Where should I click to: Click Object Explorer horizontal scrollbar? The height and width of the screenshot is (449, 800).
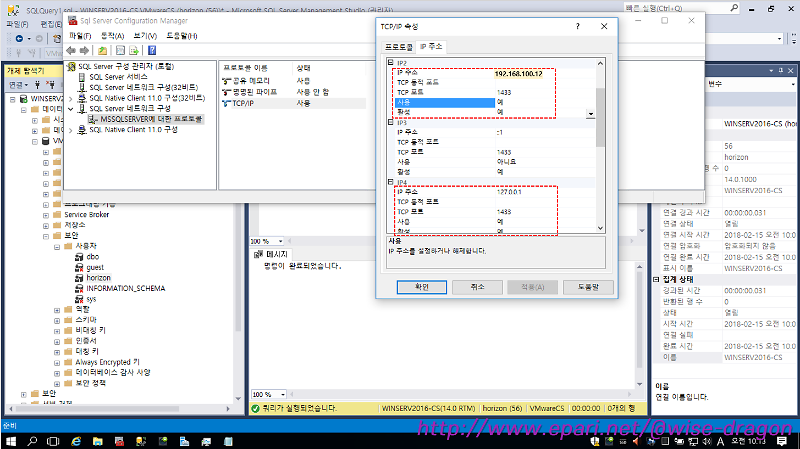pos(97,409)
